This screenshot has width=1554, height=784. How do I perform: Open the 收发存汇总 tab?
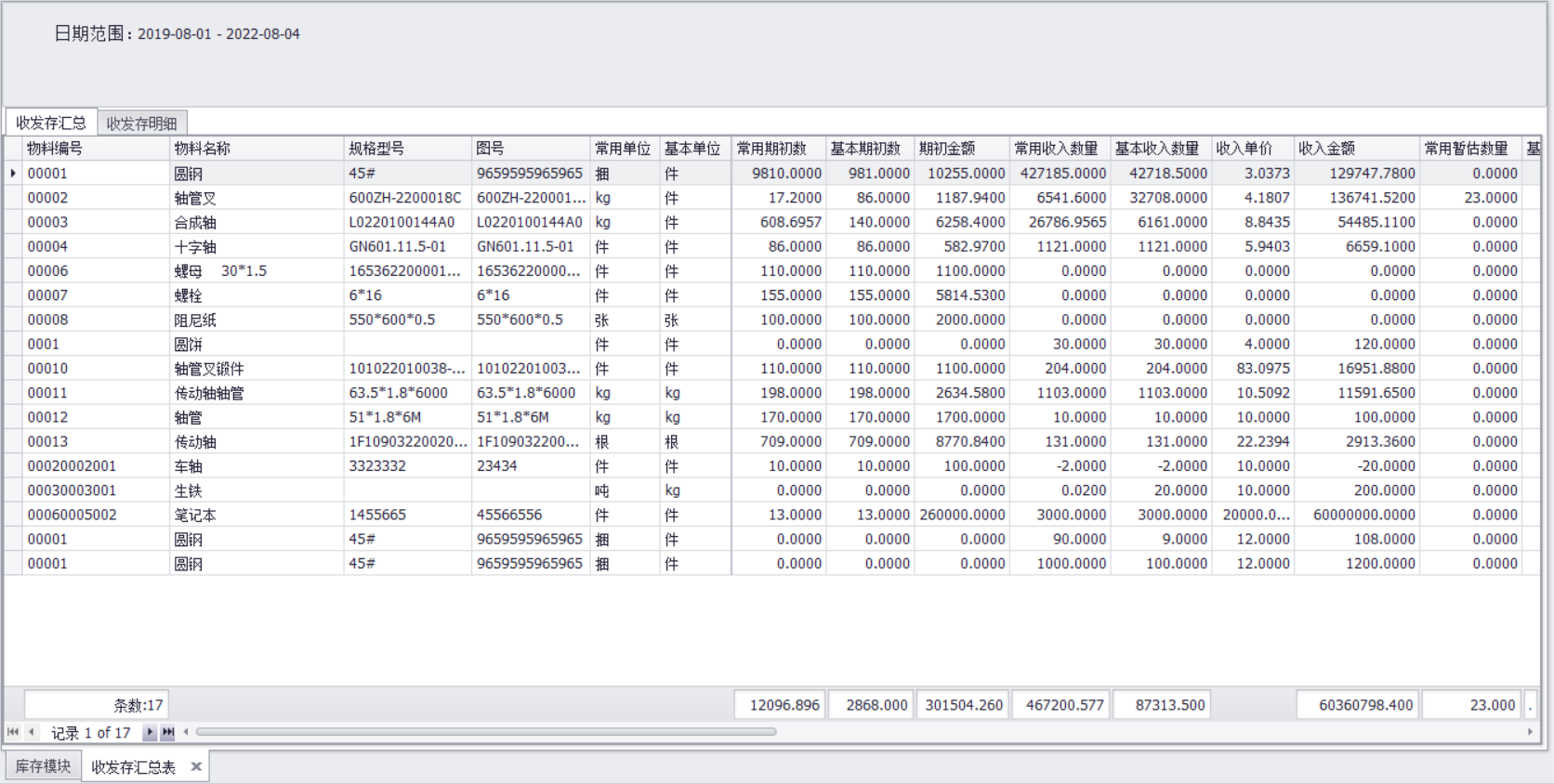point(51,123)
